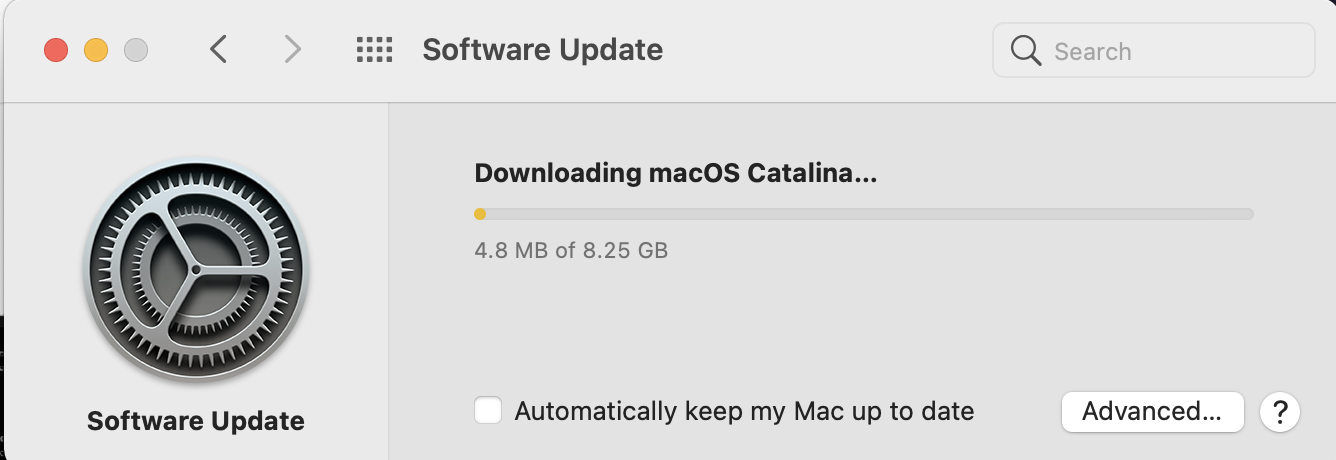
Task: Click the empty title bar area left of Search
Action: pyautogui.click(x=830, y=49)
